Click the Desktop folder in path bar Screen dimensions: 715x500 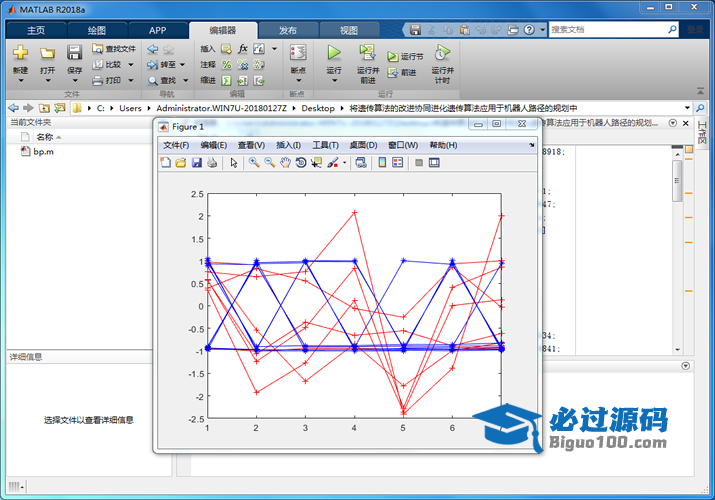(318, 108)
